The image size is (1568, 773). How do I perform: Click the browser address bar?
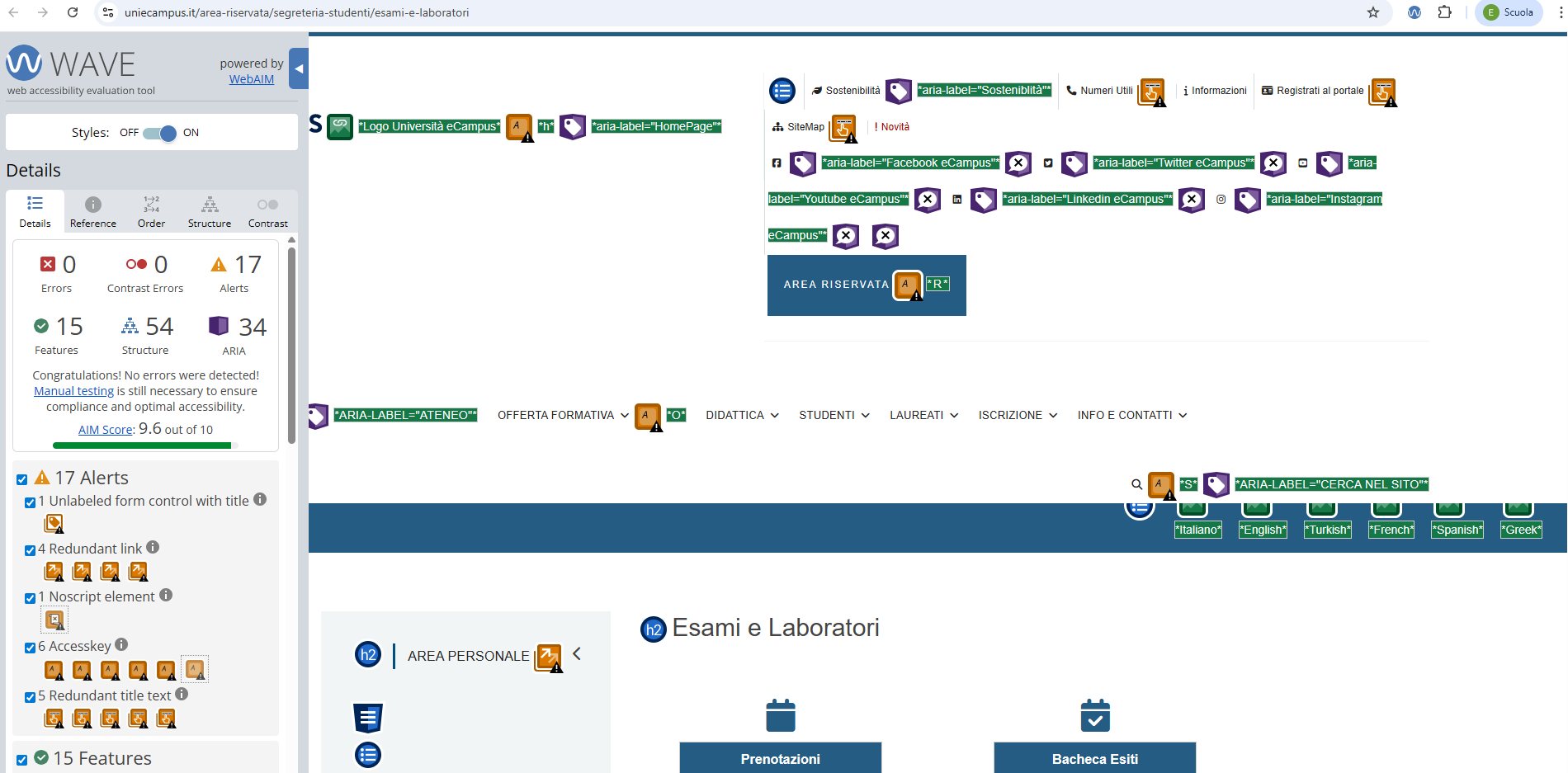[726, 12]
